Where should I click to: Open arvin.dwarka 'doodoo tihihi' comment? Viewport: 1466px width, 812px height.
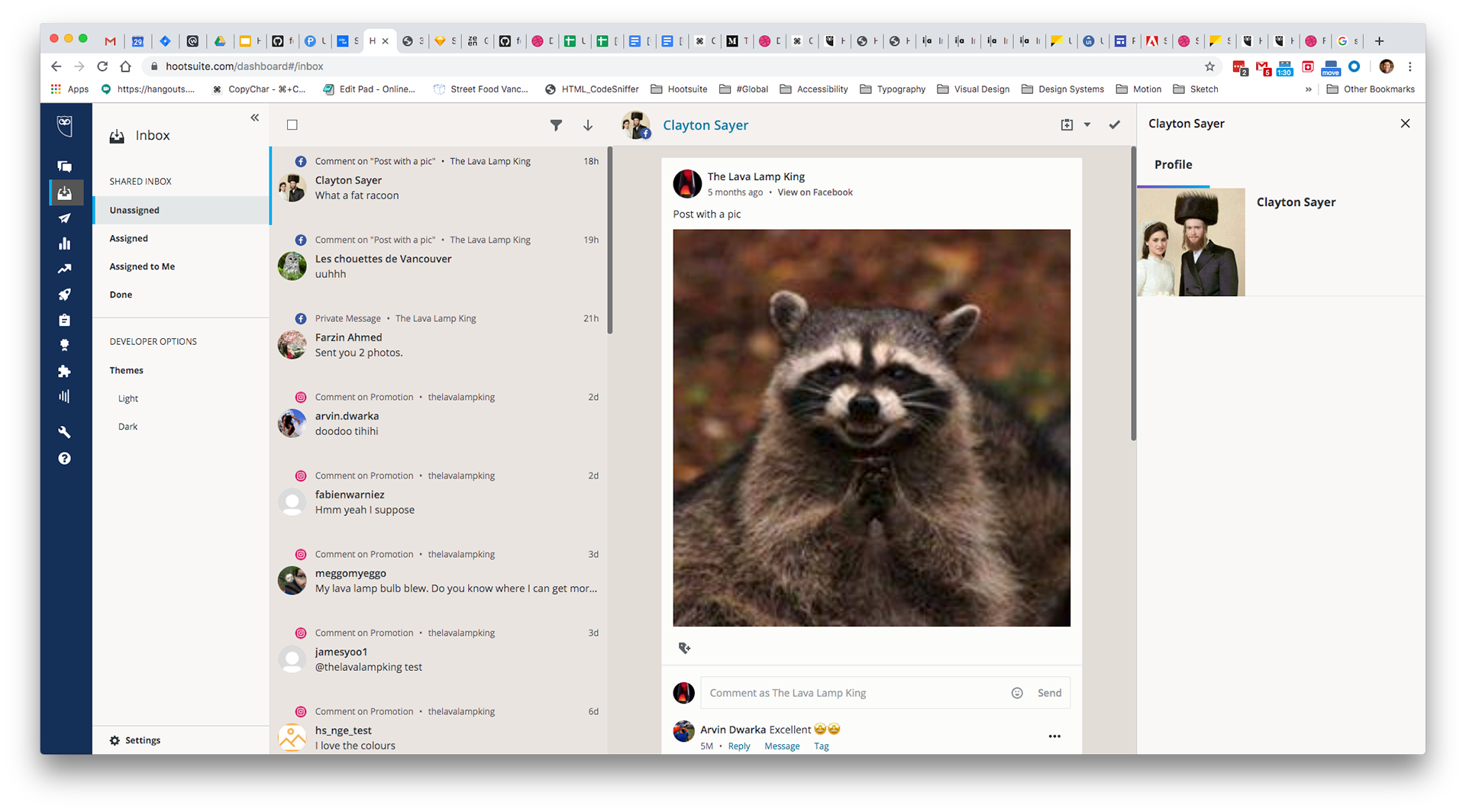click(x=439, y=421)
